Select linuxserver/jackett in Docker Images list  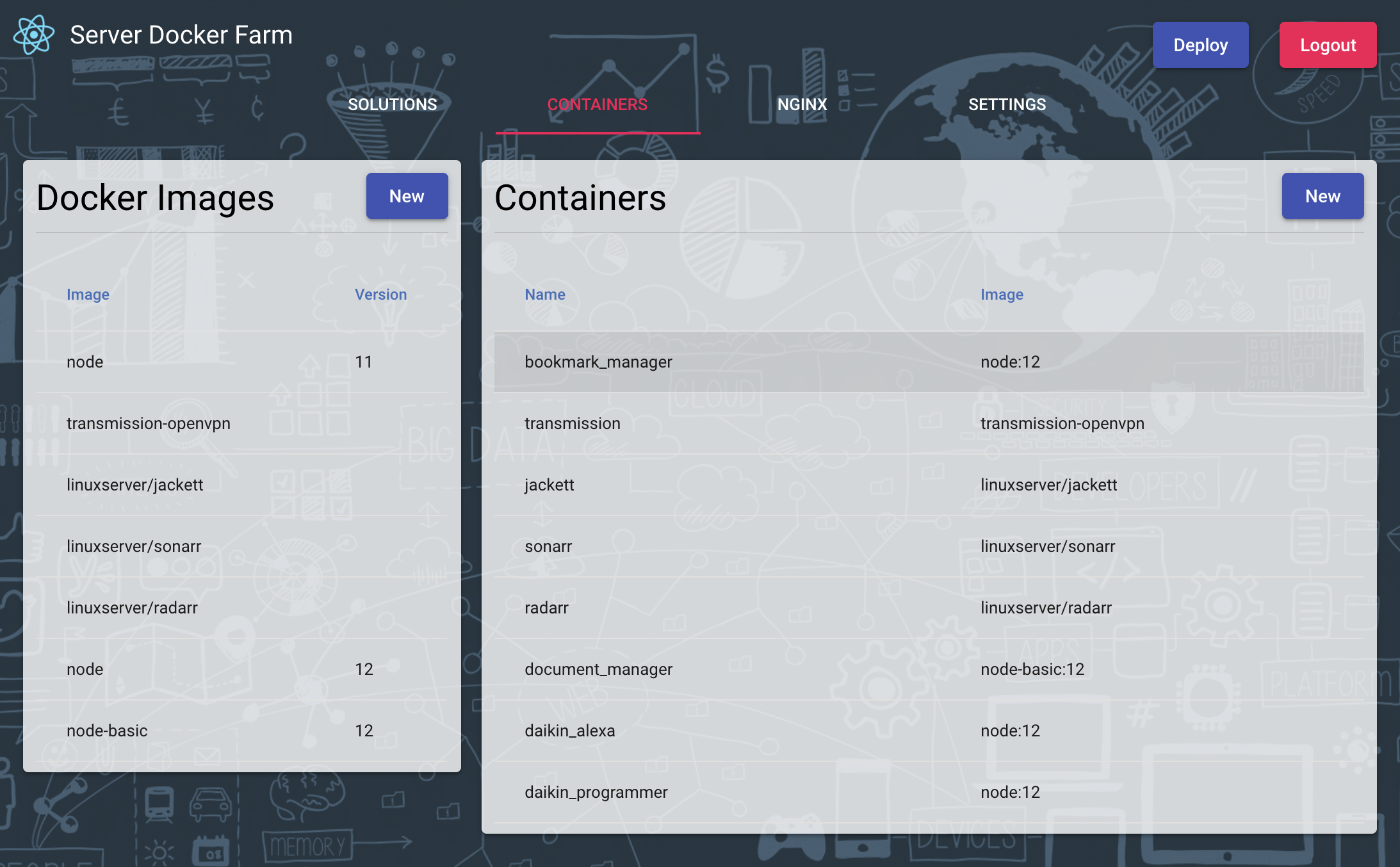[x=242, y=485]
